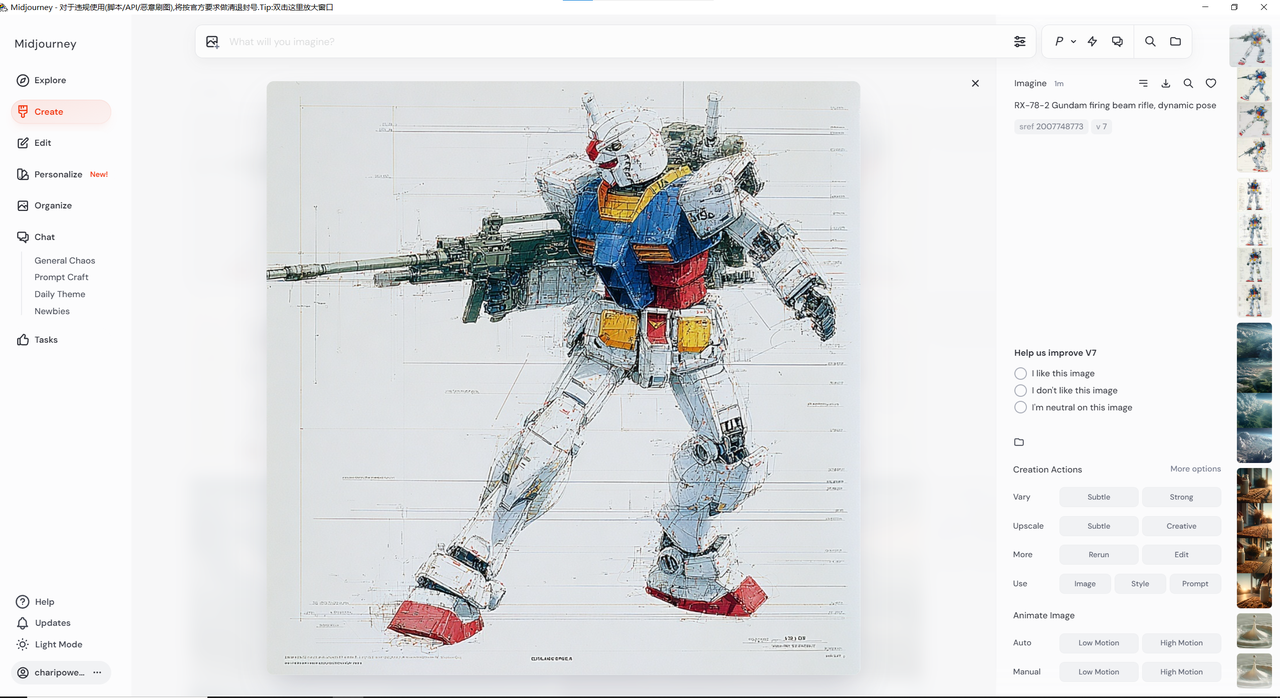Click the 'Imagine' job type label

(1030, 84)
